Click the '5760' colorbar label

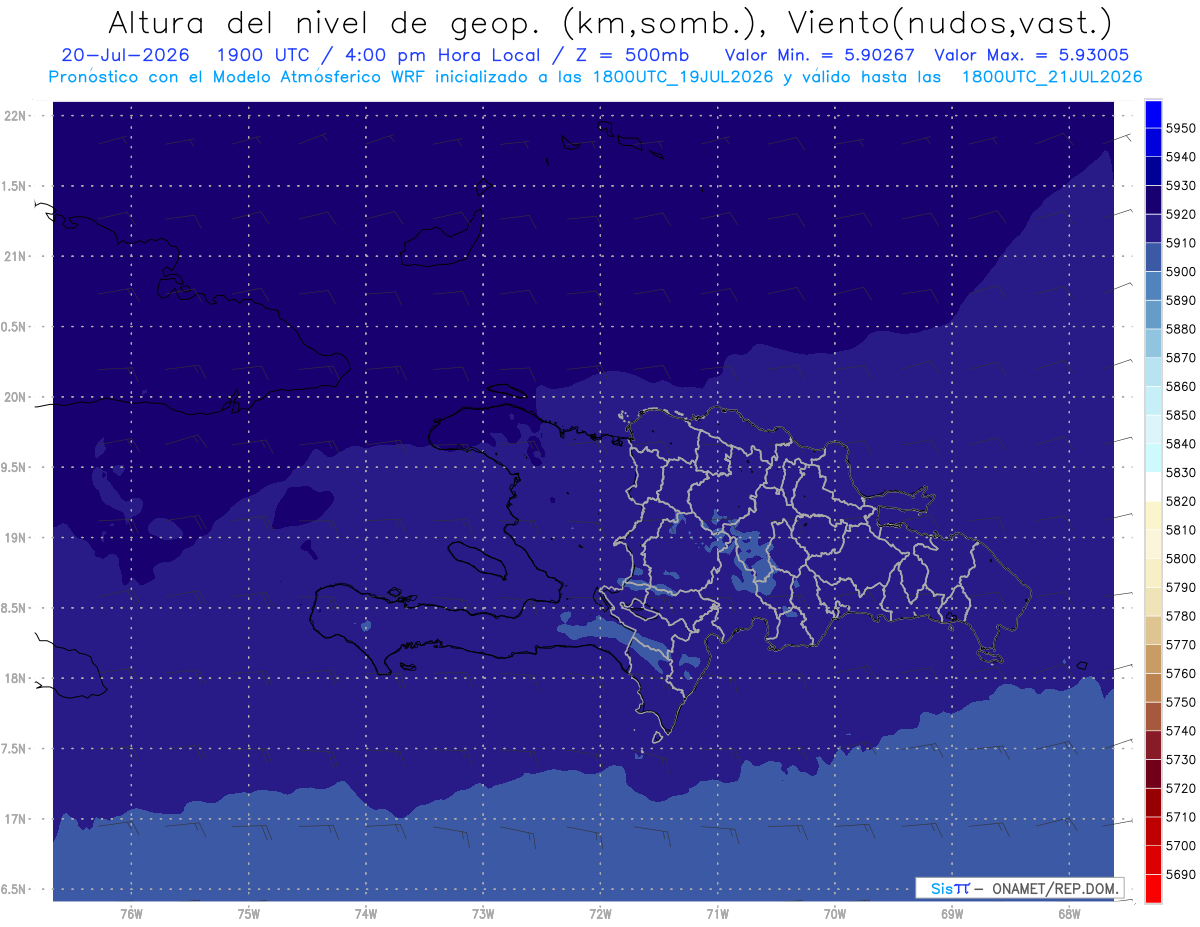(x=1181, y=673)
